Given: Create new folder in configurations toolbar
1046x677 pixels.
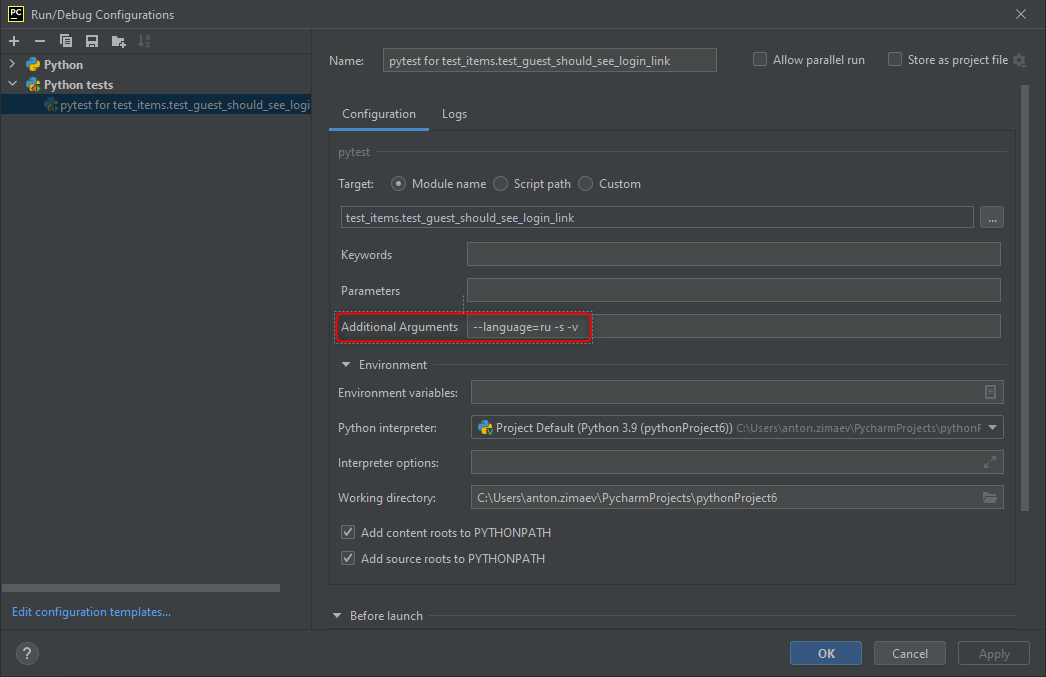Looking at the screenshot, I should (119, 41).
